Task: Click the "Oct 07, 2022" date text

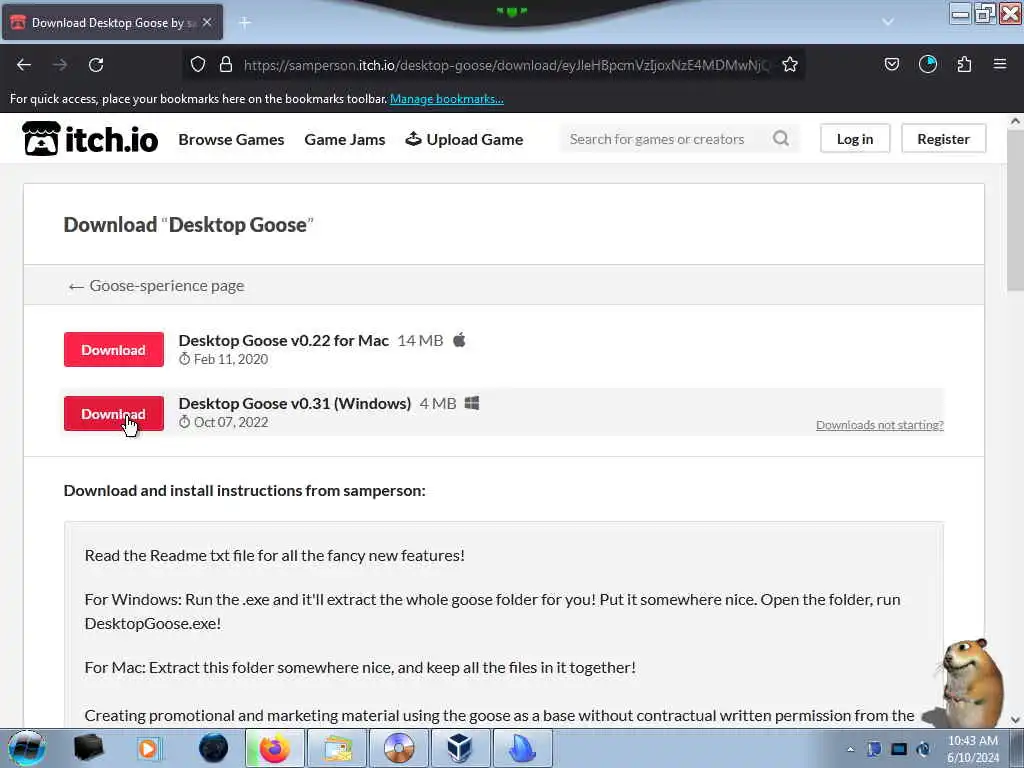Action: (x=231, y=422)
